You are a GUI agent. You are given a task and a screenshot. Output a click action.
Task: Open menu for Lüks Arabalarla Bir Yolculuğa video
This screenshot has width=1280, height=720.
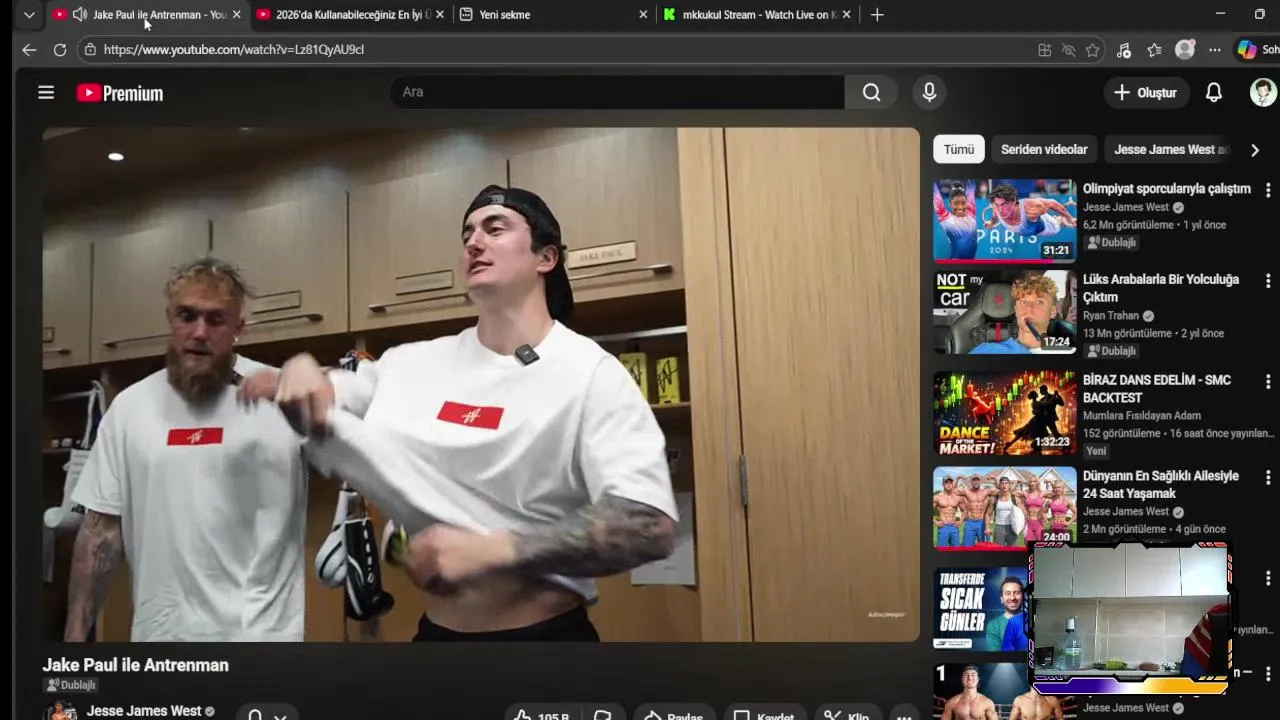click(x=1268, y=281)
